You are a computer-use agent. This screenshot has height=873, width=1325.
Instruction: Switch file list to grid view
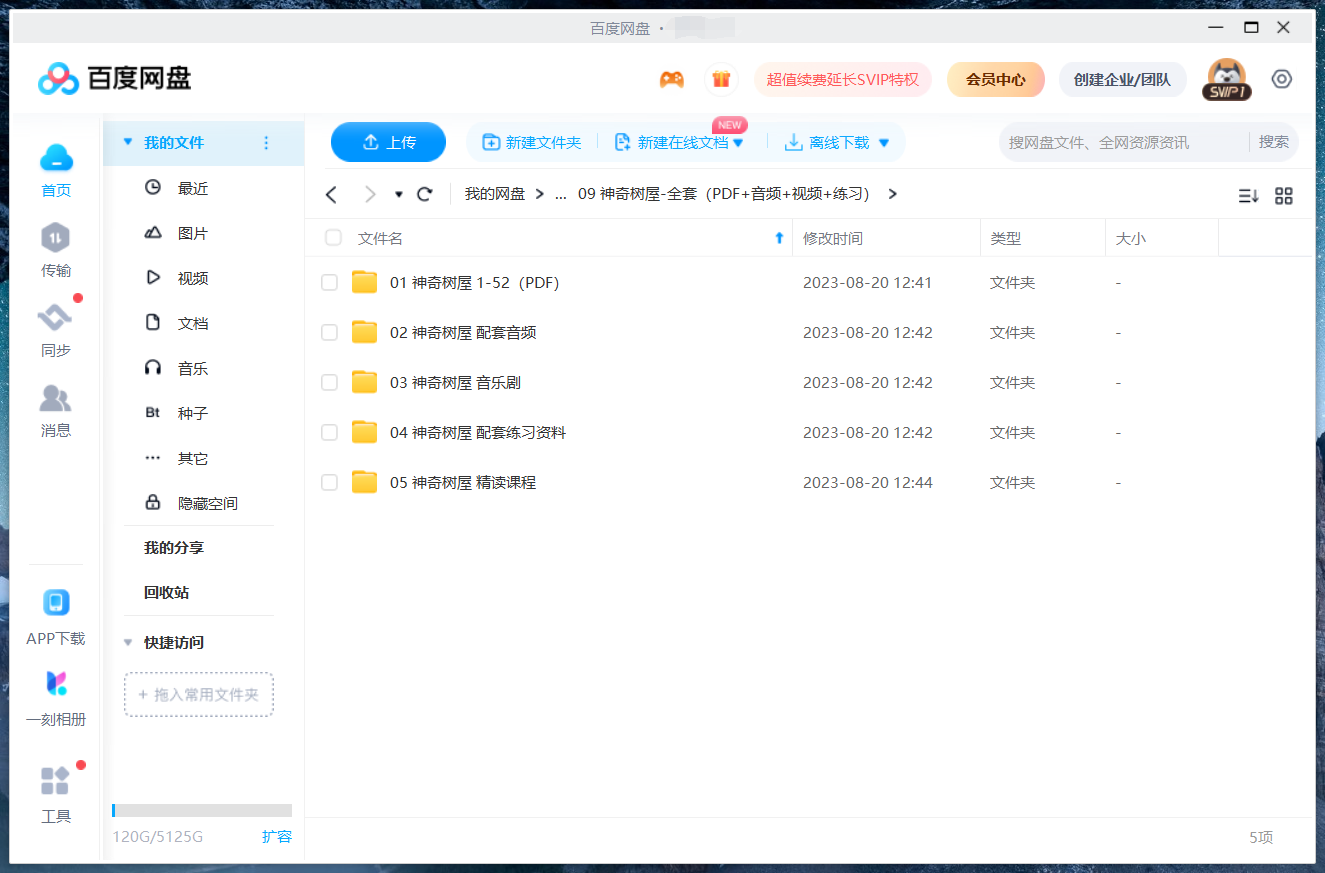1284,196
